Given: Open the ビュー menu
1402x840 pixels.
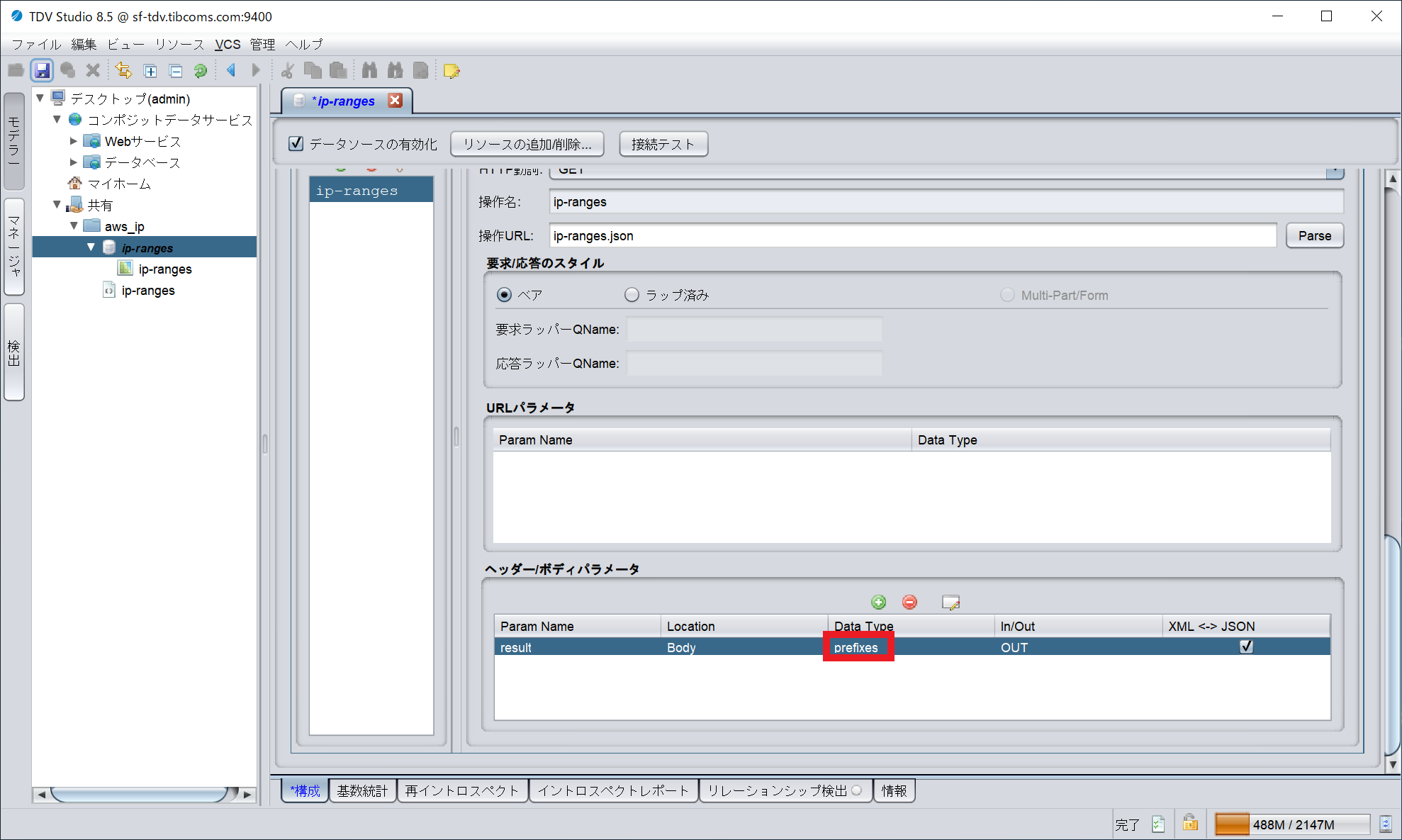Looking at the screenshot, I should [x=125, y=44].
